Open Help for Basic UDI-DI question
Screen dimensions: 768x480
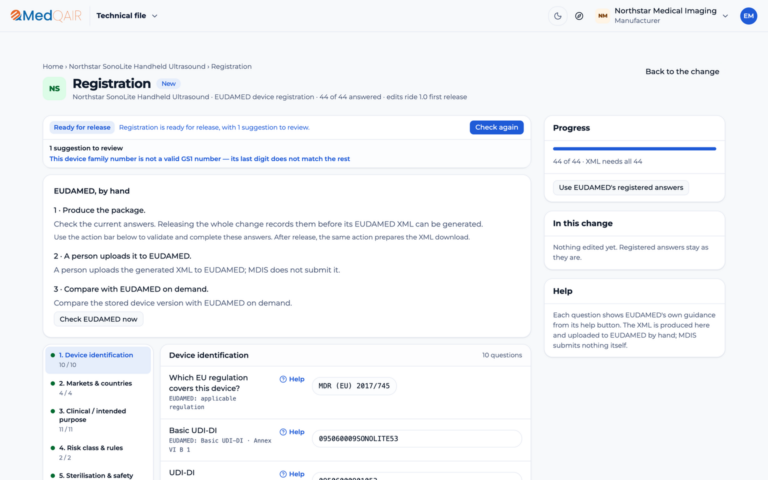292,432
